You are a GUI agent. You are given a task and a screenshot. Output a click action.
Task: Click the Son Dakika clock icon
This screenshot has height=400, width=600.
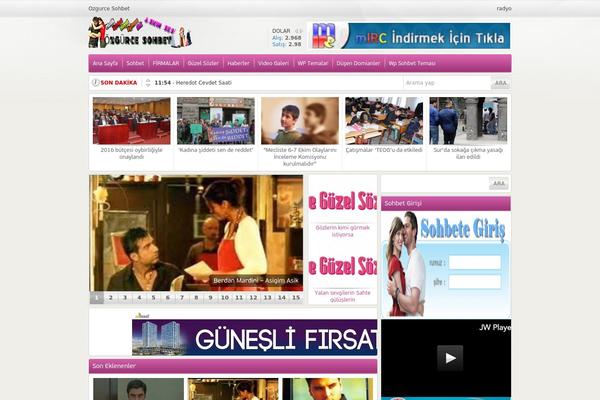coord(96,83)
